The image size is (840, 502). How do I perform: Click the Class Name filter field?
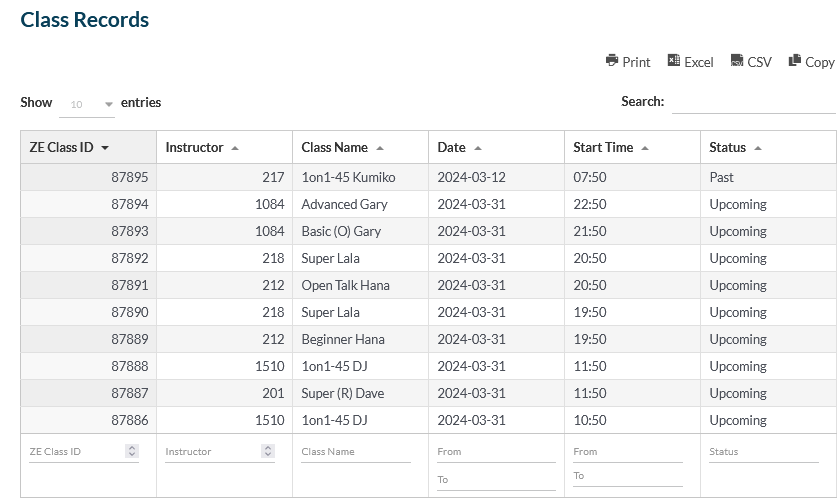point(356,452)
